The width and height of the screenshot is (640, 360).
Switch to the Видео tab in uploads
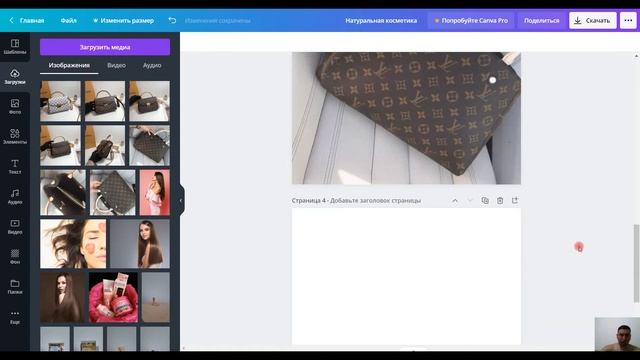click(116, 65)
